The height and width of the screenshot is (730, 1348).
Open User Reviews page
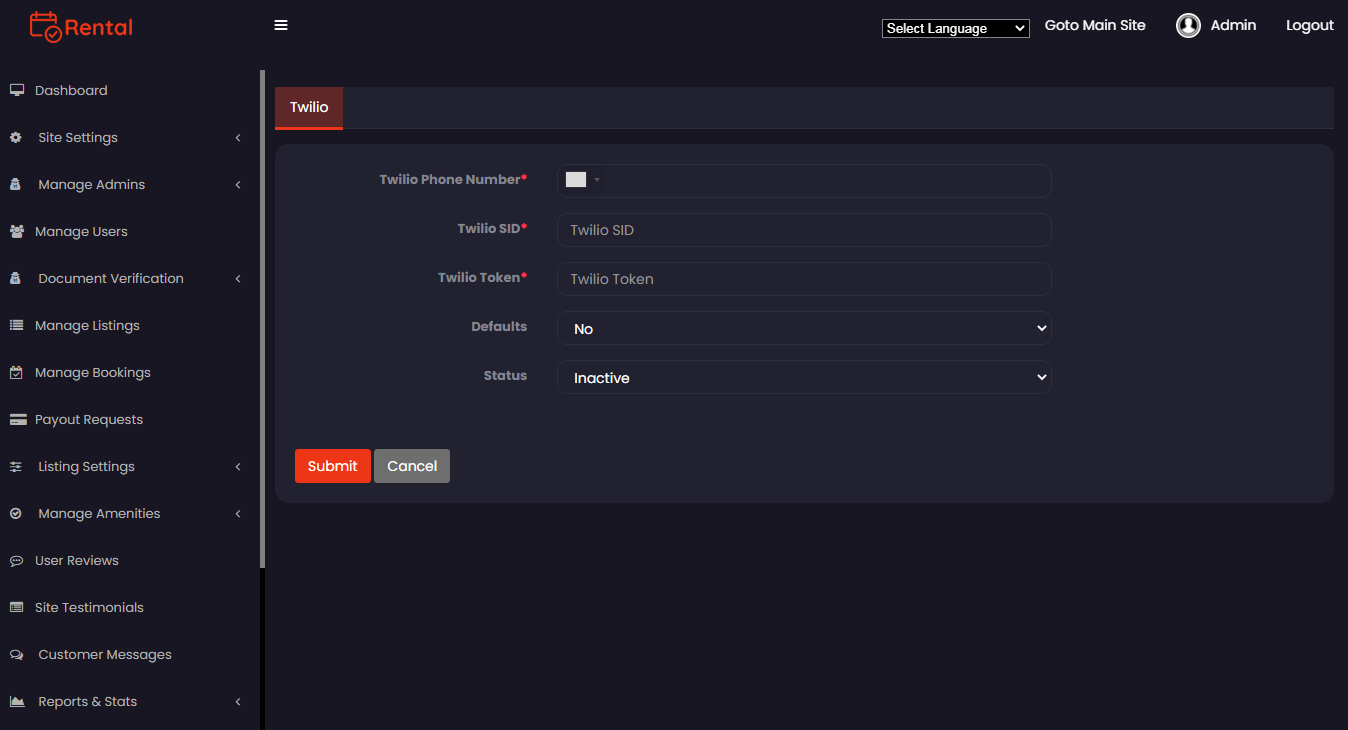coord(76,560)
